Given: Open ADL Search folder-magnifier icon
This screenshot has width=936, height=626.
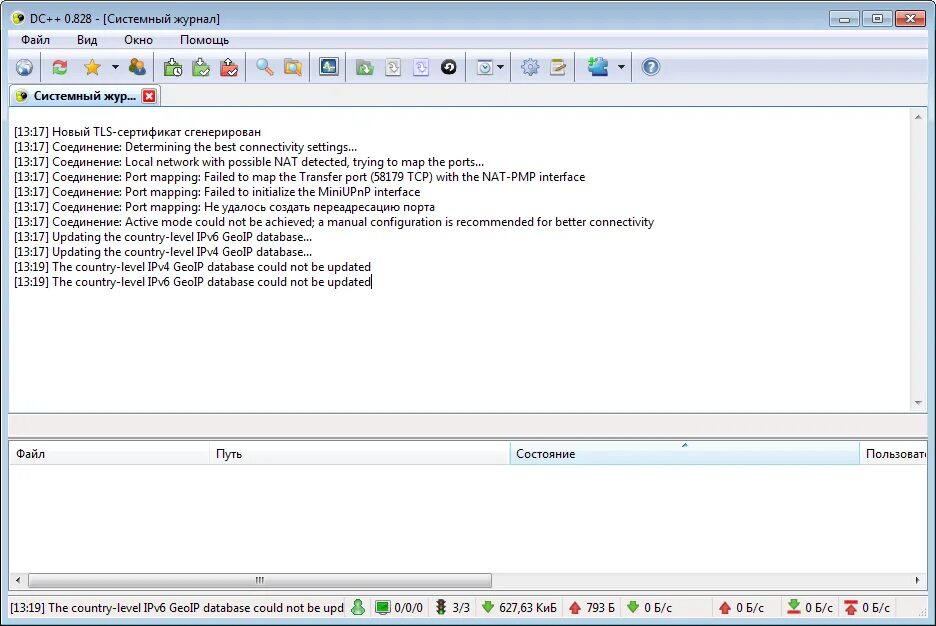Looking at the screenshot, I should tap(292, 67).
